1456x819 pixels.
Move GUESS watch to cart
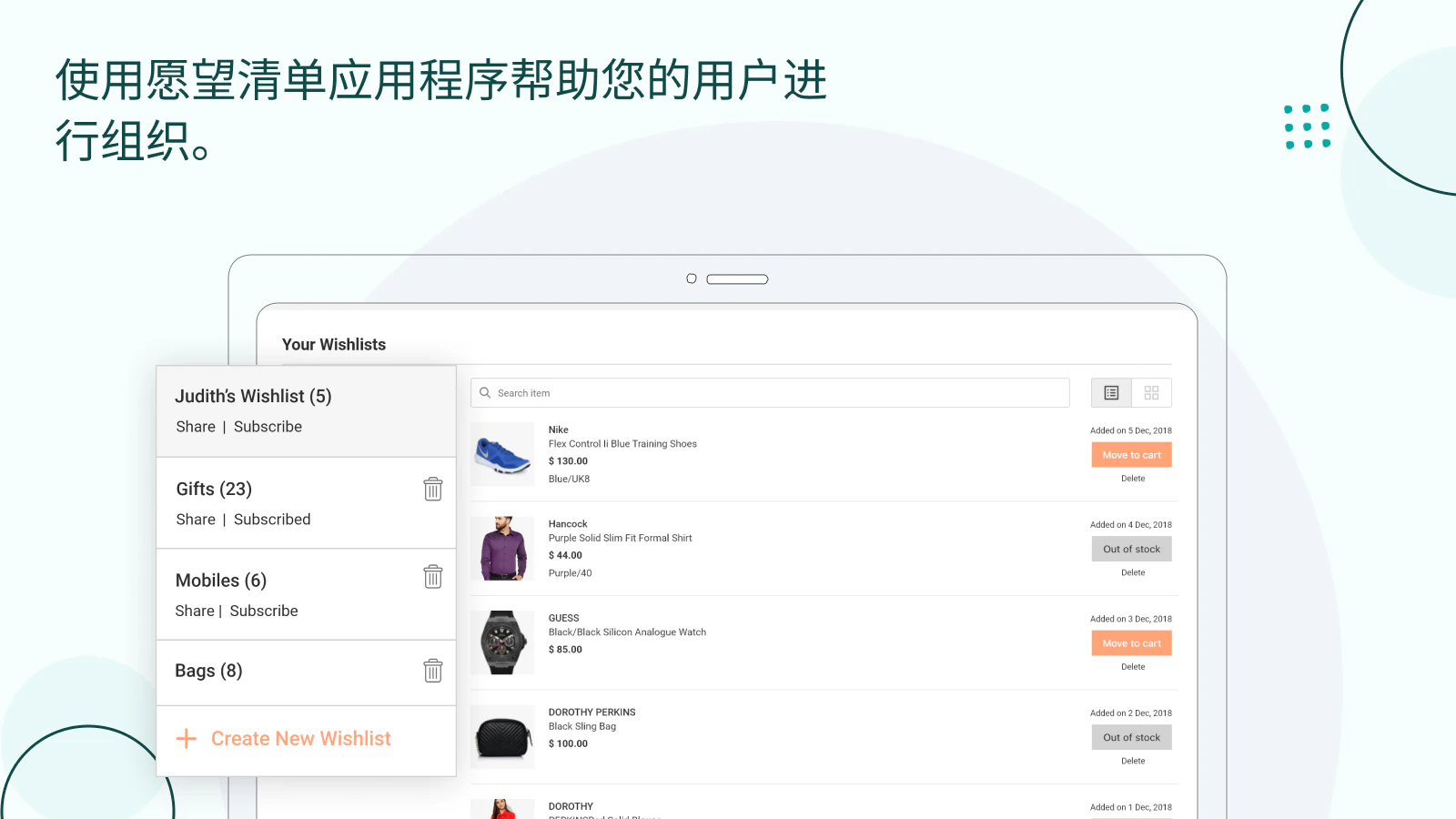tap(1131, 643)
